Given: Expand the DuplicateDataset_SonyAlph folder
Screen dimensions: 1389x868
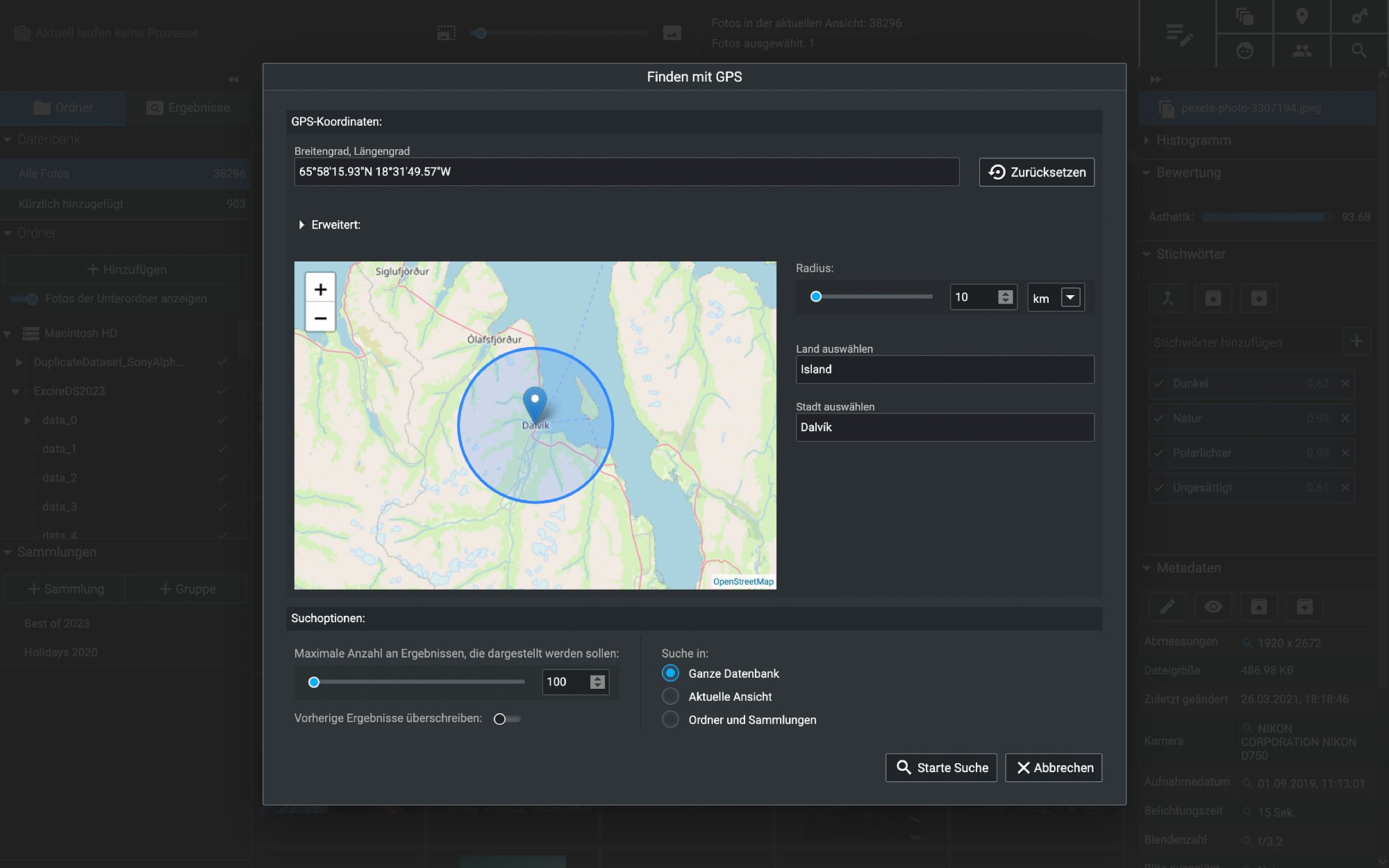Looking at the screenshot, I should (19, 362).
